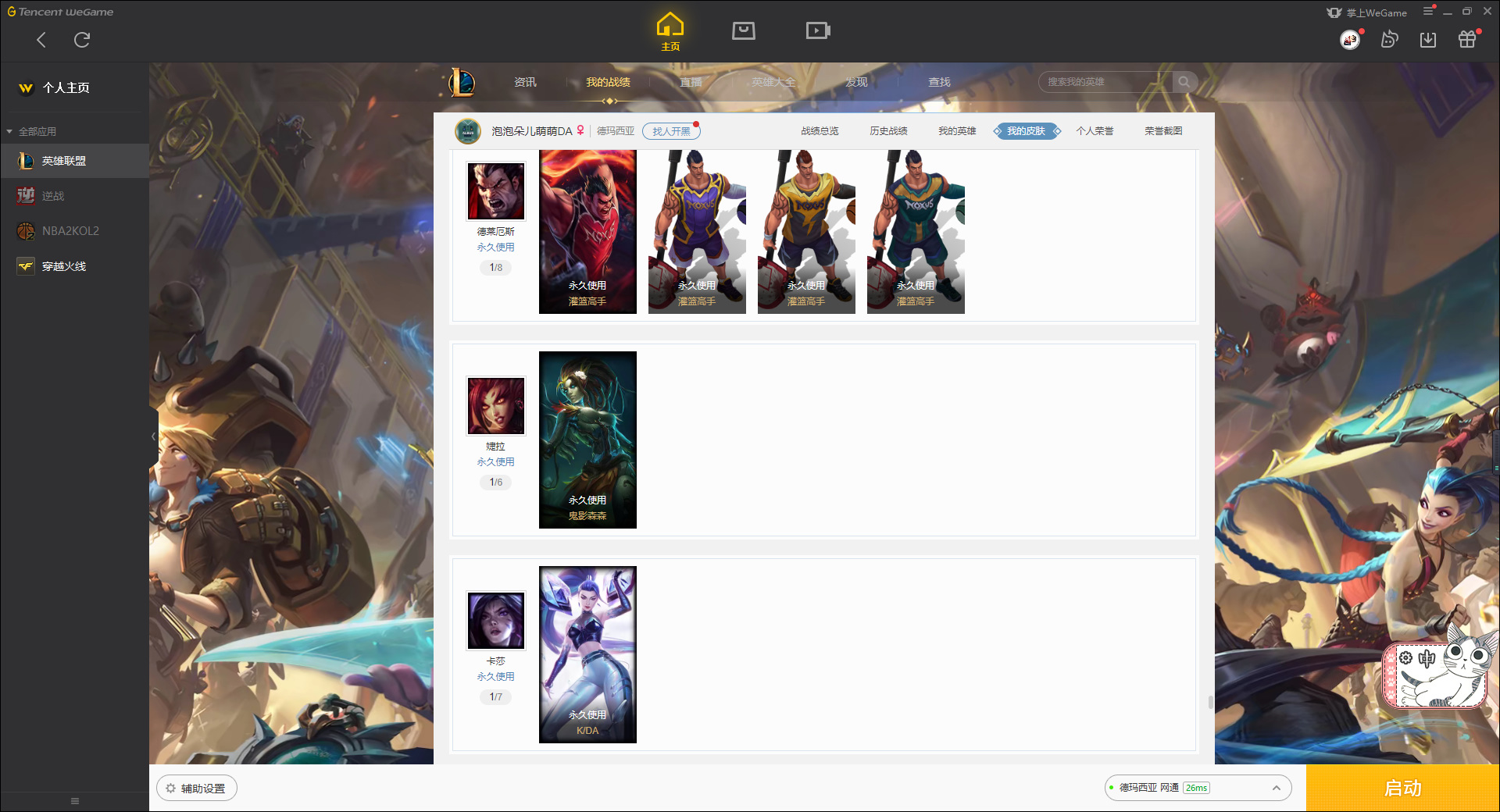Click the summoner avatar icon
Screen dimensions: 1500x812
tap(468, 131)
